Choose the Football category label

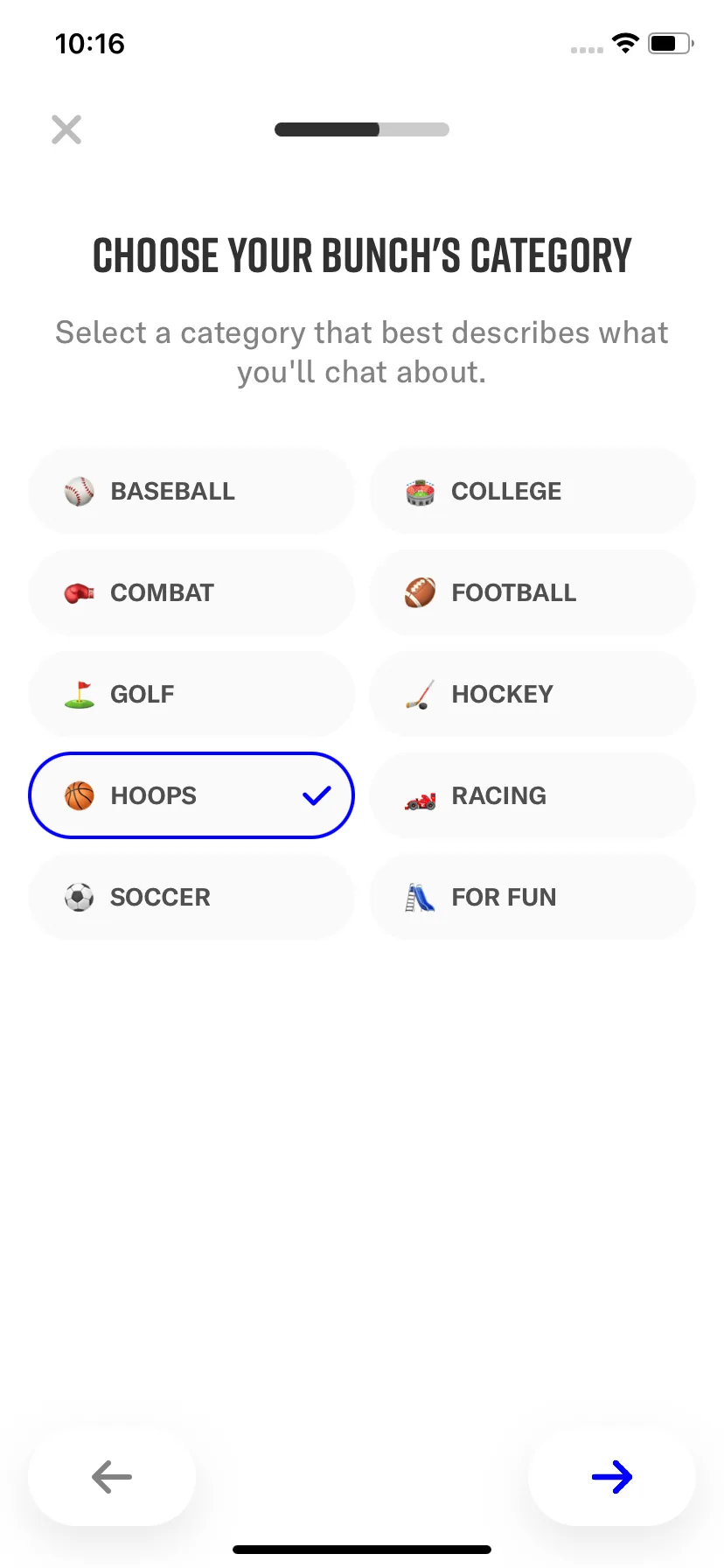click(x=513, y=593)
